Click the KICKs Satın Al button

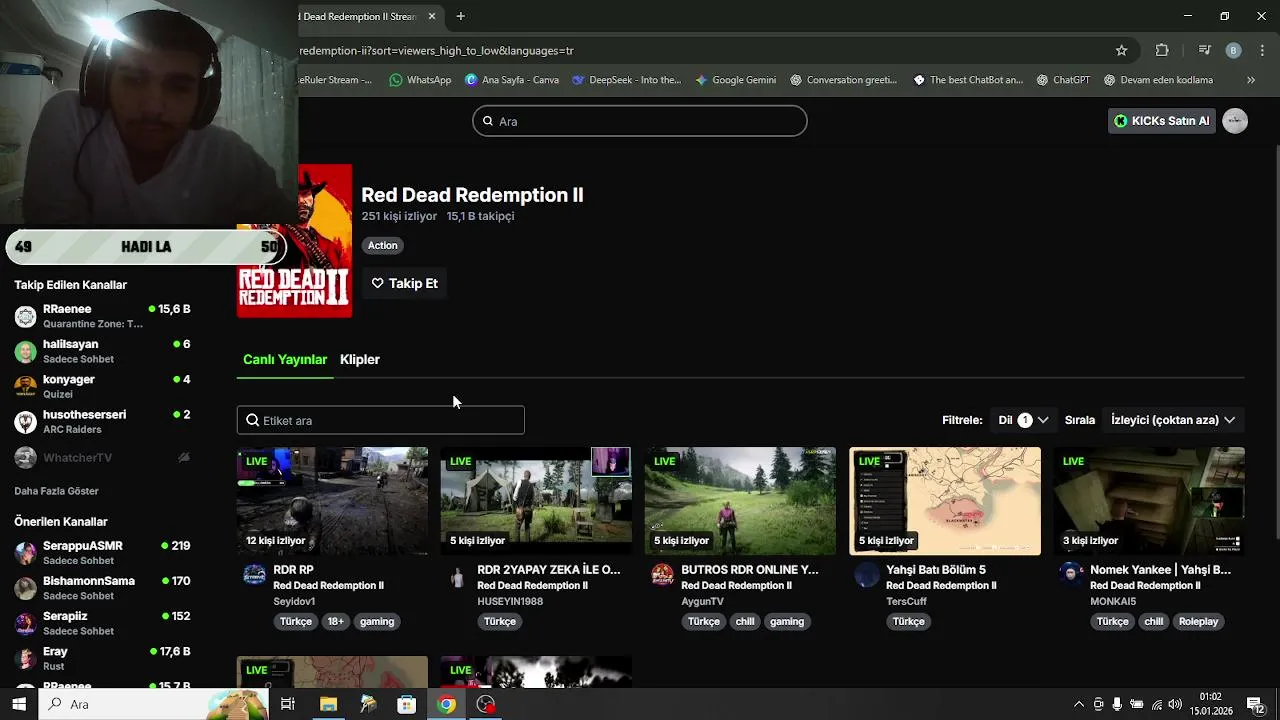tap(1161, 121)
